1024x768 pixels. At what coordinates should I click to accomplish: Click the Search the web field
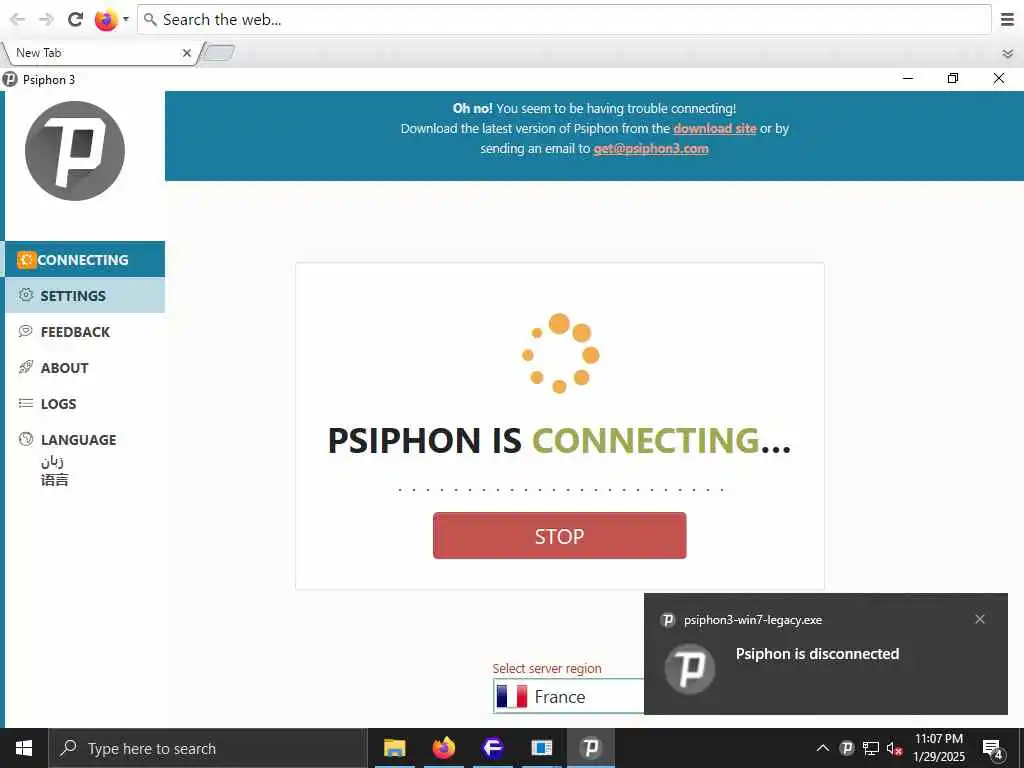coord(565,20)
